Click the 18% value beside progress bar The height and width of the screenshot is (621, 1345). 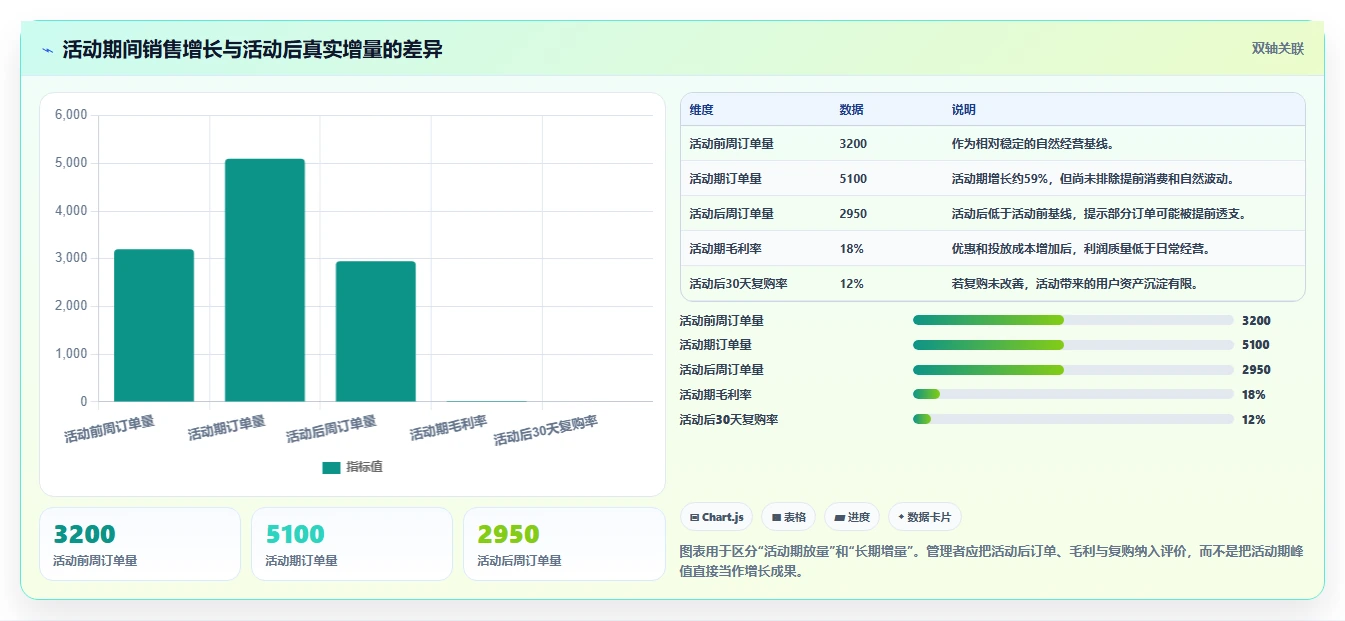coord(1253,395)
